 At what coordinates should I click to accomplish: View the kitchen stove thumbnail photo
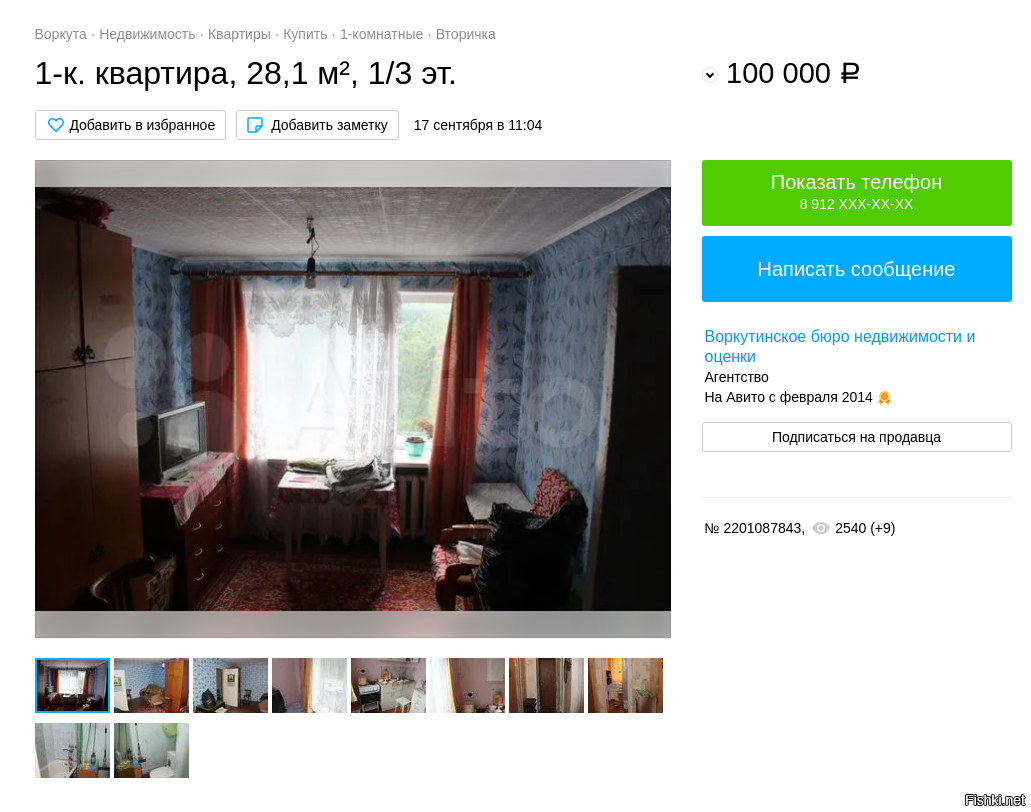(389, 685)
